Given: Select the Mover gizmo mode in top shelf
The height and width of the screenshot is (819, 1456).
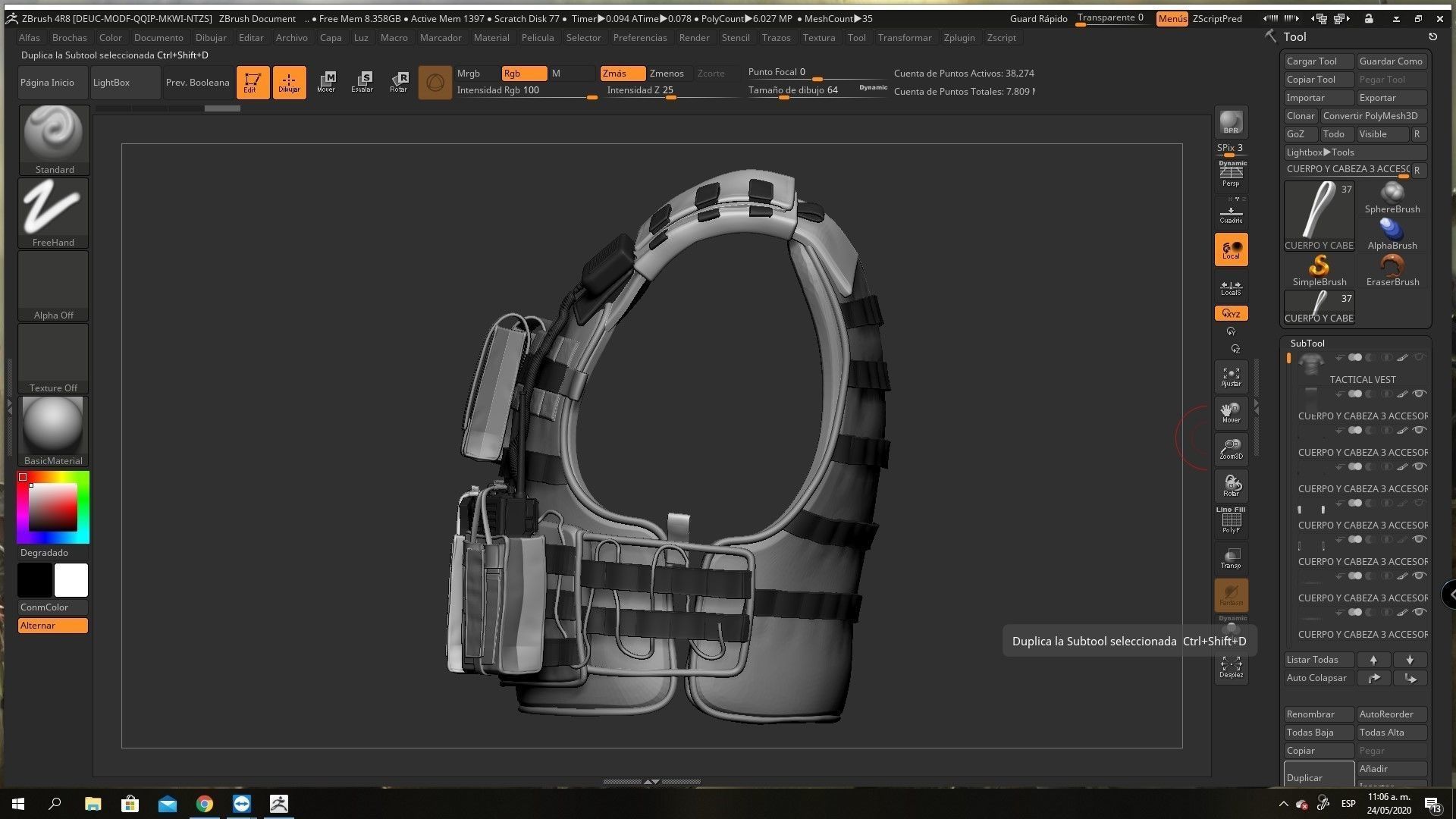Looking at the screenshot, I should 326,82.
